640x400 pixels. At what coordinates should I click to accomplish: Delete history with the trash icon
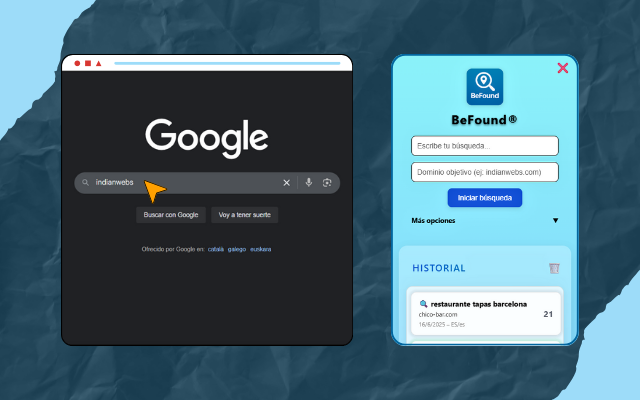point(554,268)
